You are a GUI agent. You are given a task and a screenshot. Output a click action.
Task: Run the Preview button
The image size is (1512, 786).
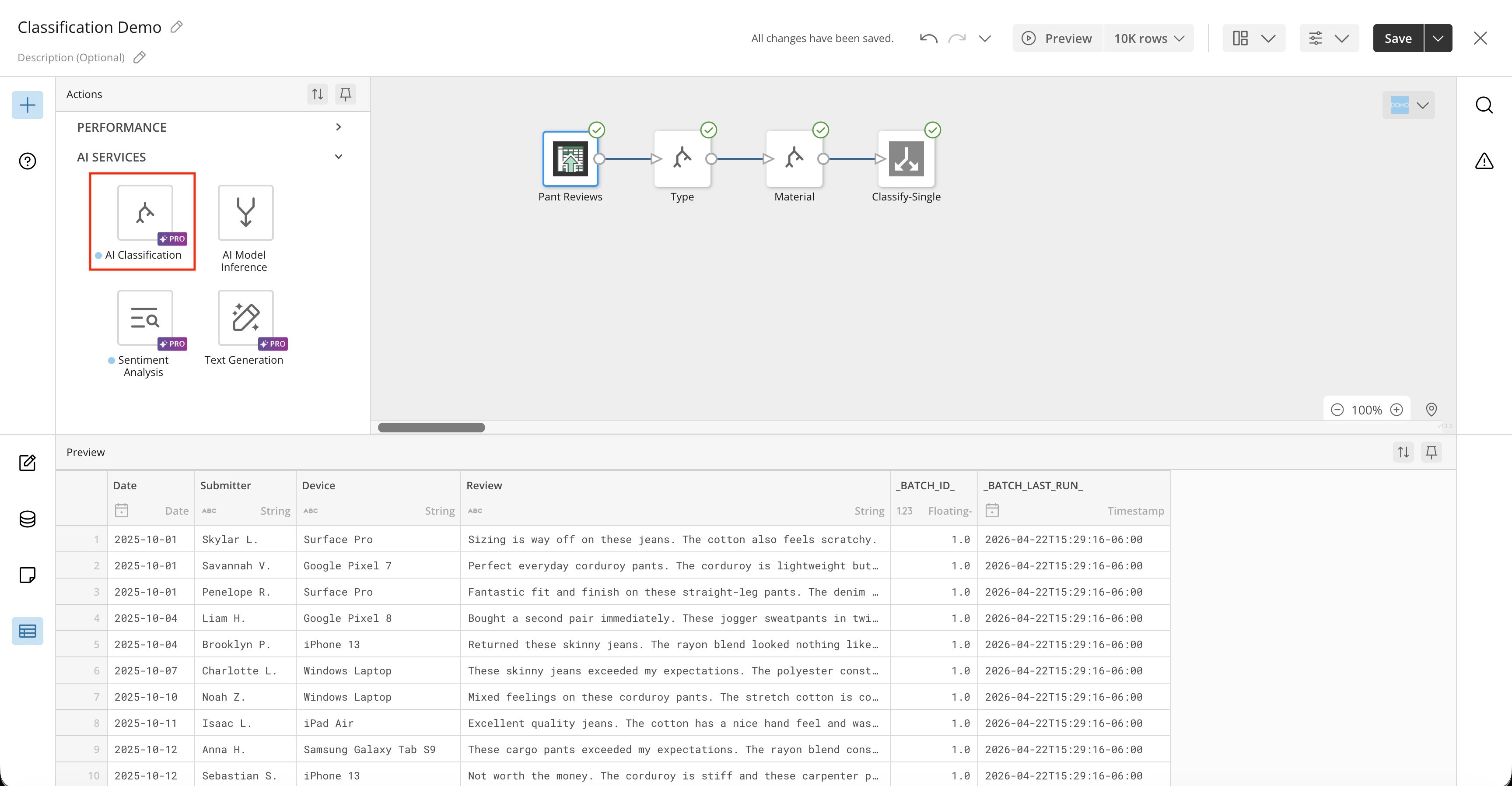point(1057,38)
